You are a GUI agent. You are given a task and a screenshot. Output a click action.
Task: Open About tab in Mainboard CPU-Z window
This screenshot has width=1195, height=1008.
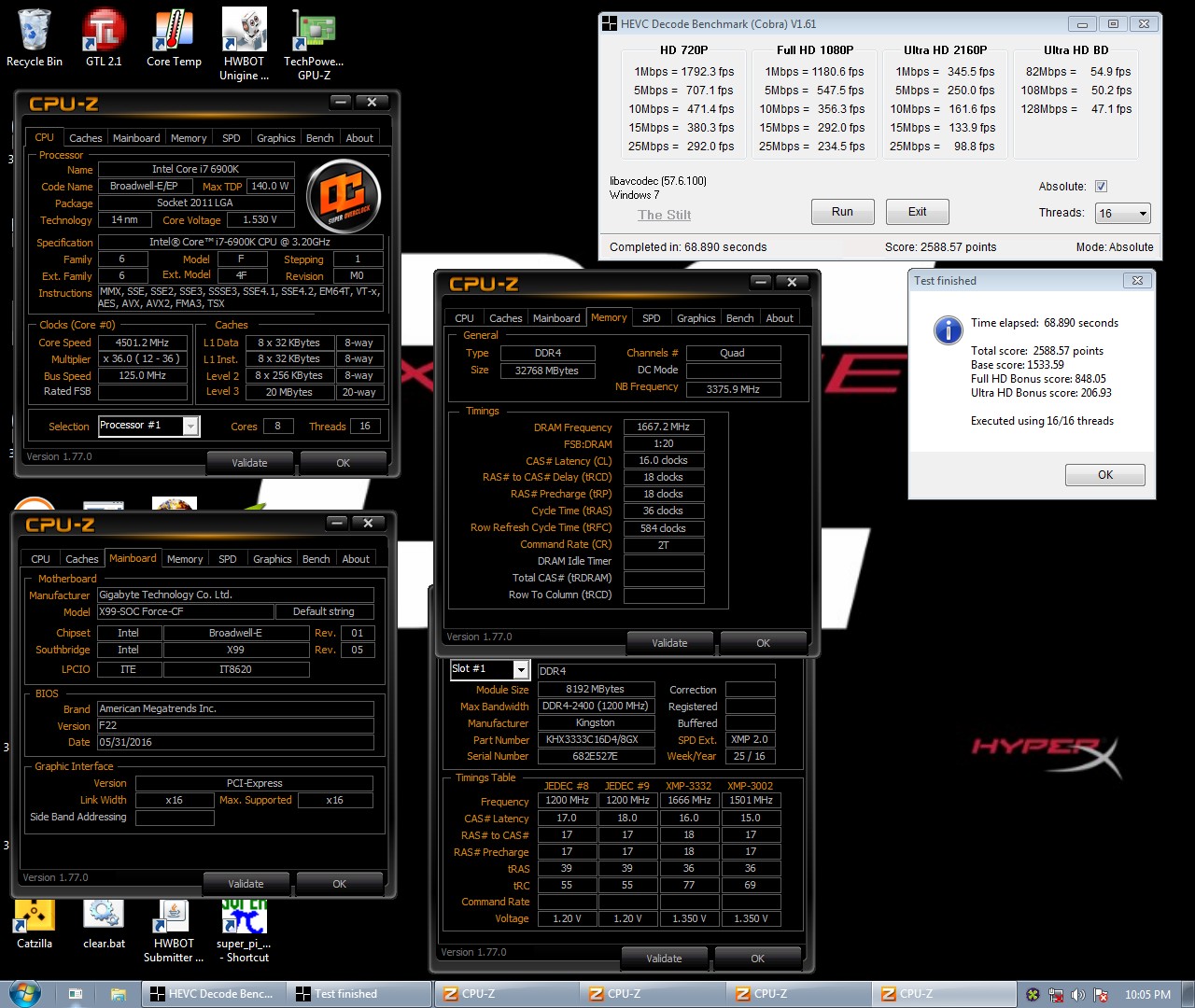click(x=356, y=559)
